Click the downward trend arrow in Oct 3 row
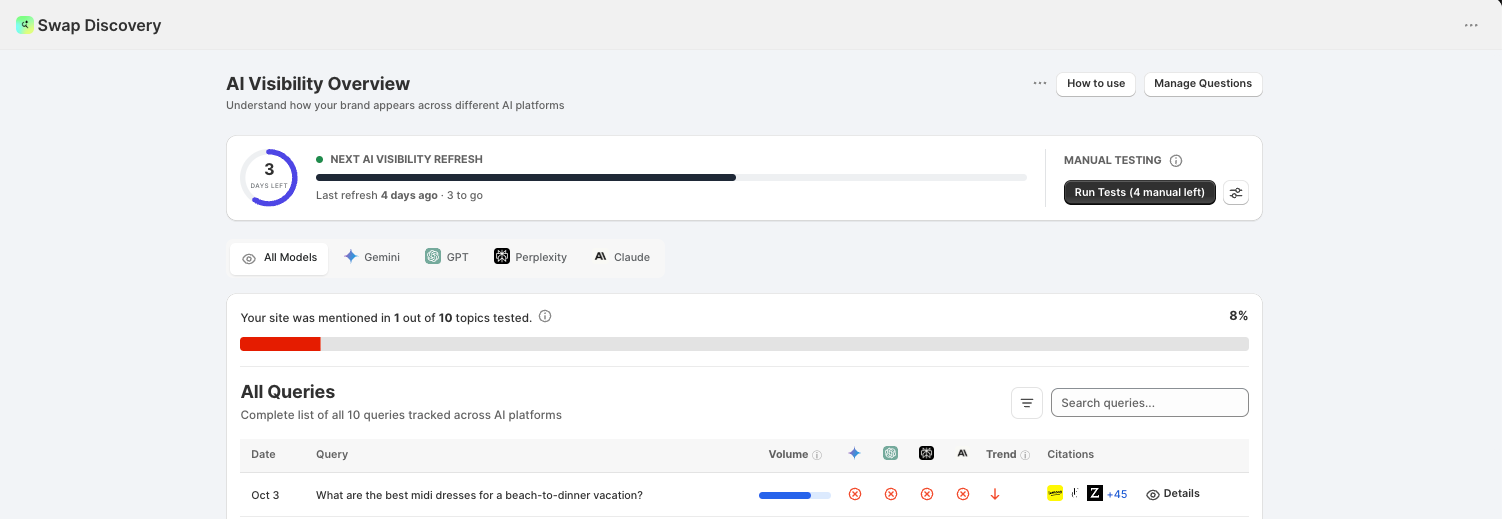The height and width of the screenshot is (519, 1502). click(x=995, y=494)
